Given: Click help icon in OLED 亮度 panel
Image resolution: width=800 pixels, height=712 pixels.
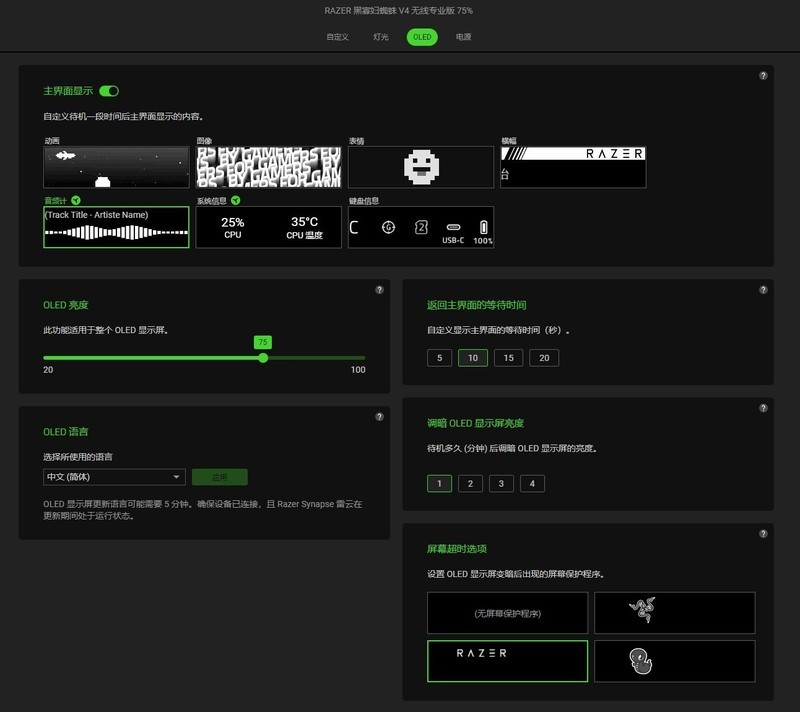Looking at the screenshot, I should tap(380, 290).
